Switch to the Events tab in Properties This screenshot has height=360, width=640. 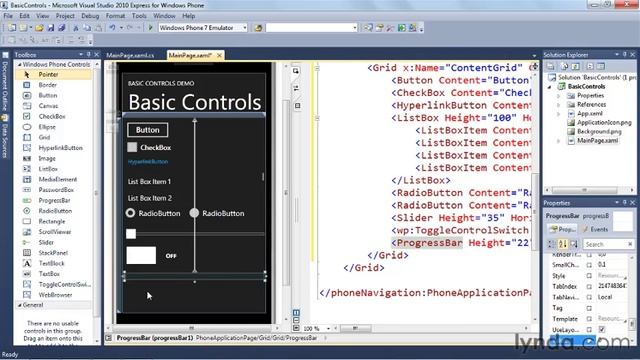(x=596, y=229)
